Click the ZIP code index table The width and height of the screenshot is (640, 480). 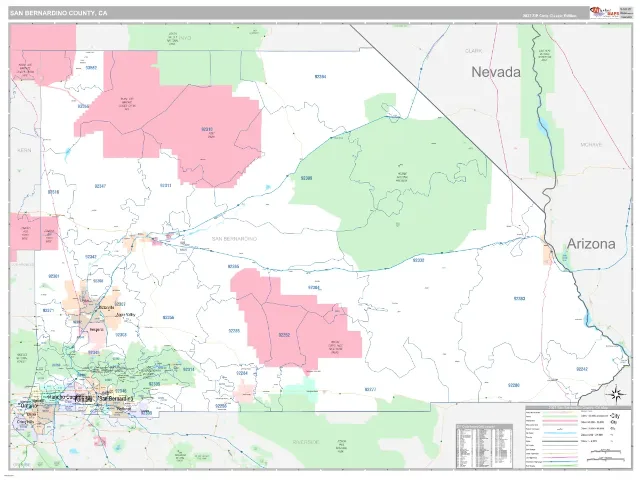point(484,446)
